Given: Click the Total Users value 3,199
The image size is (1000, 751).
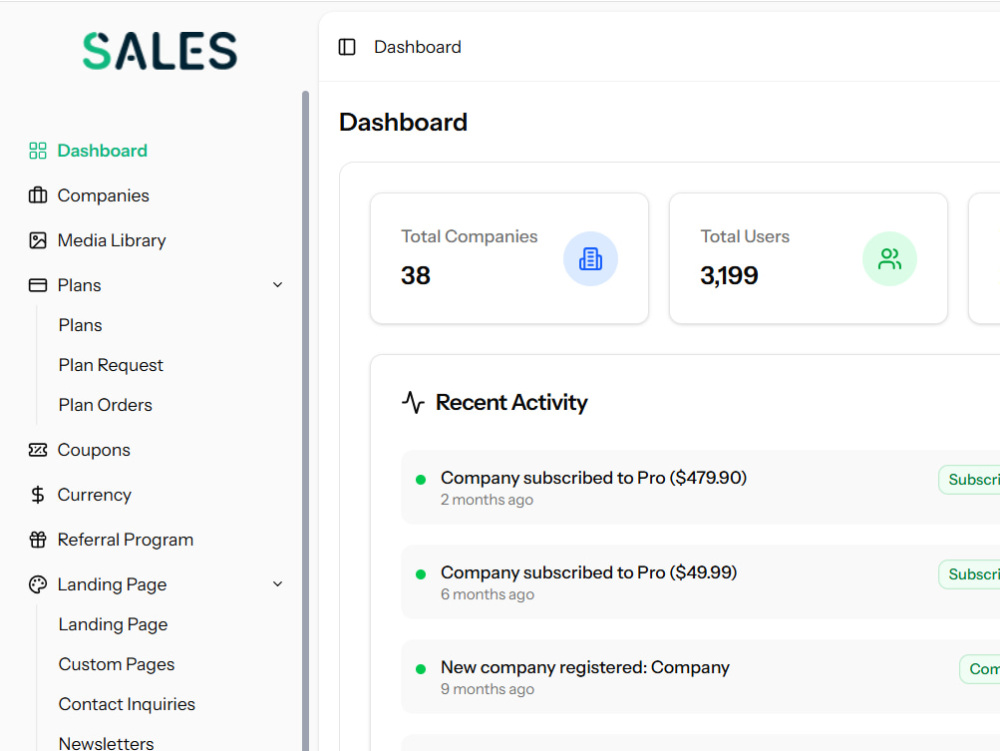Looking at the screenshot, I should pyautogui.click(x=729, y=275).
